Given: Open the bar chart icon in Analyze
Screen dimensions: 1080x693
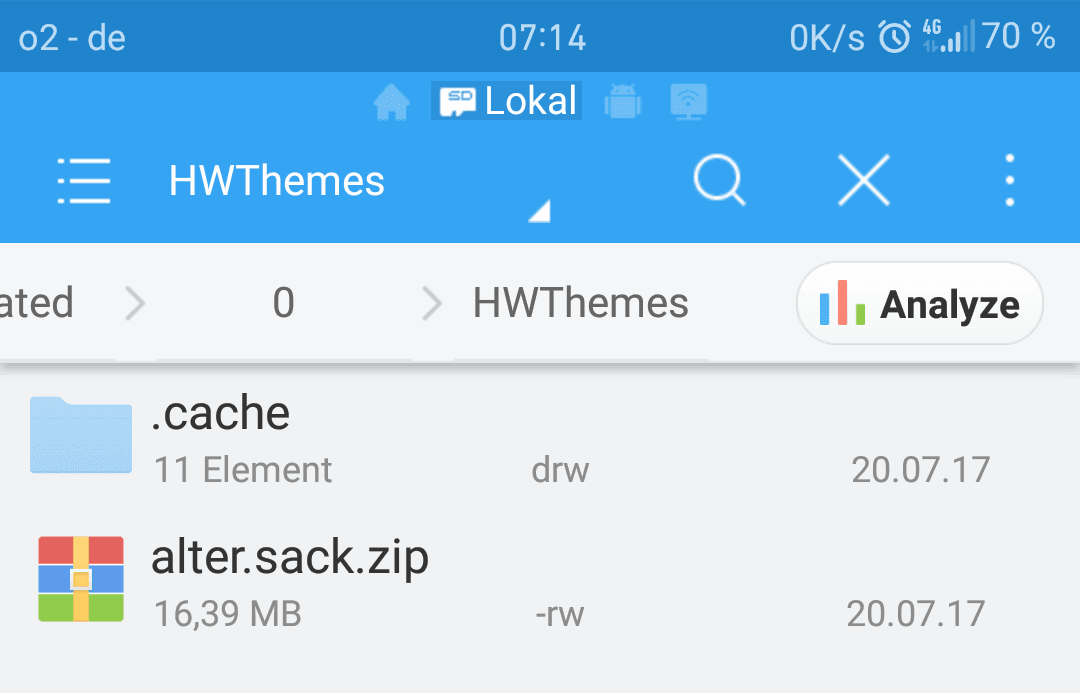Looking at the screenshot, I should coord(842,302).
